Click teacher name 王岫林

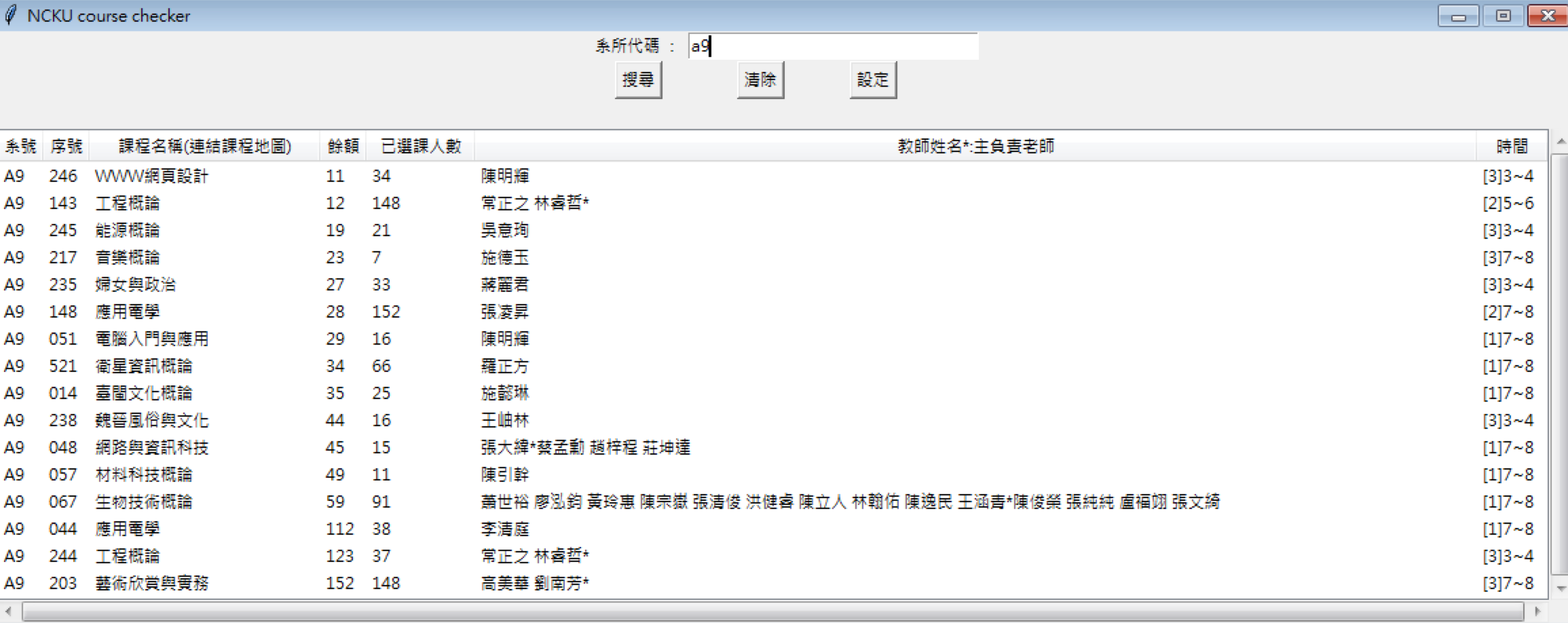pyautogui.click(x=504, y=420)
